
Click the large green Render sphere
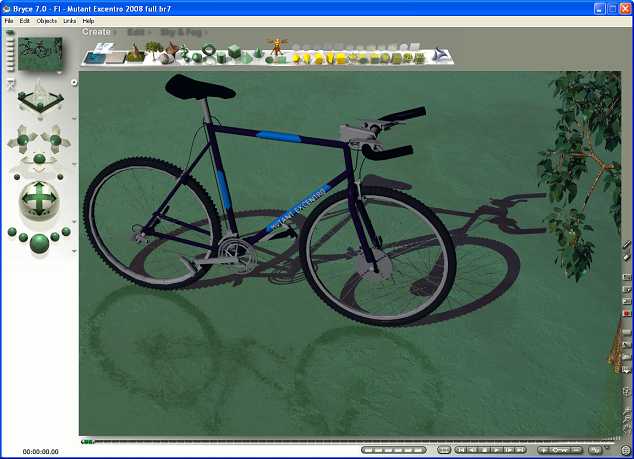pyautogui.click(x=40, y=243)
